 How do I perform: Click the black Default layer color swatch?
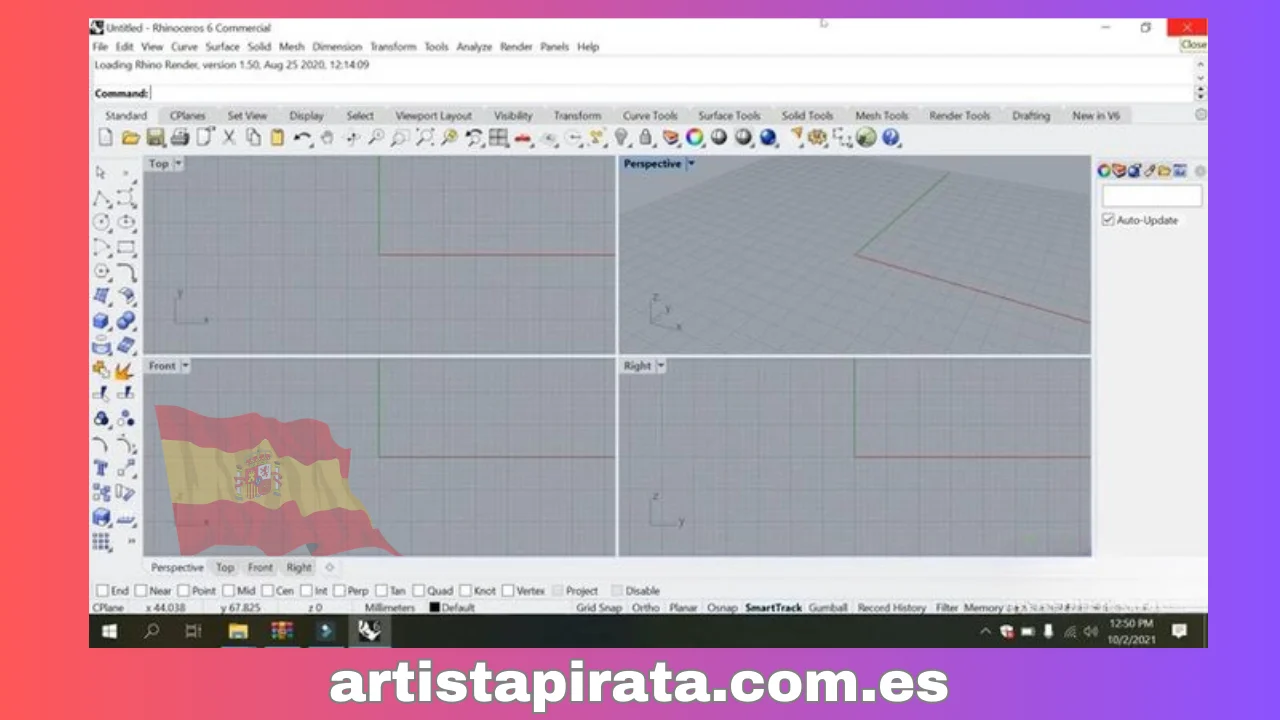click(435, 608)
